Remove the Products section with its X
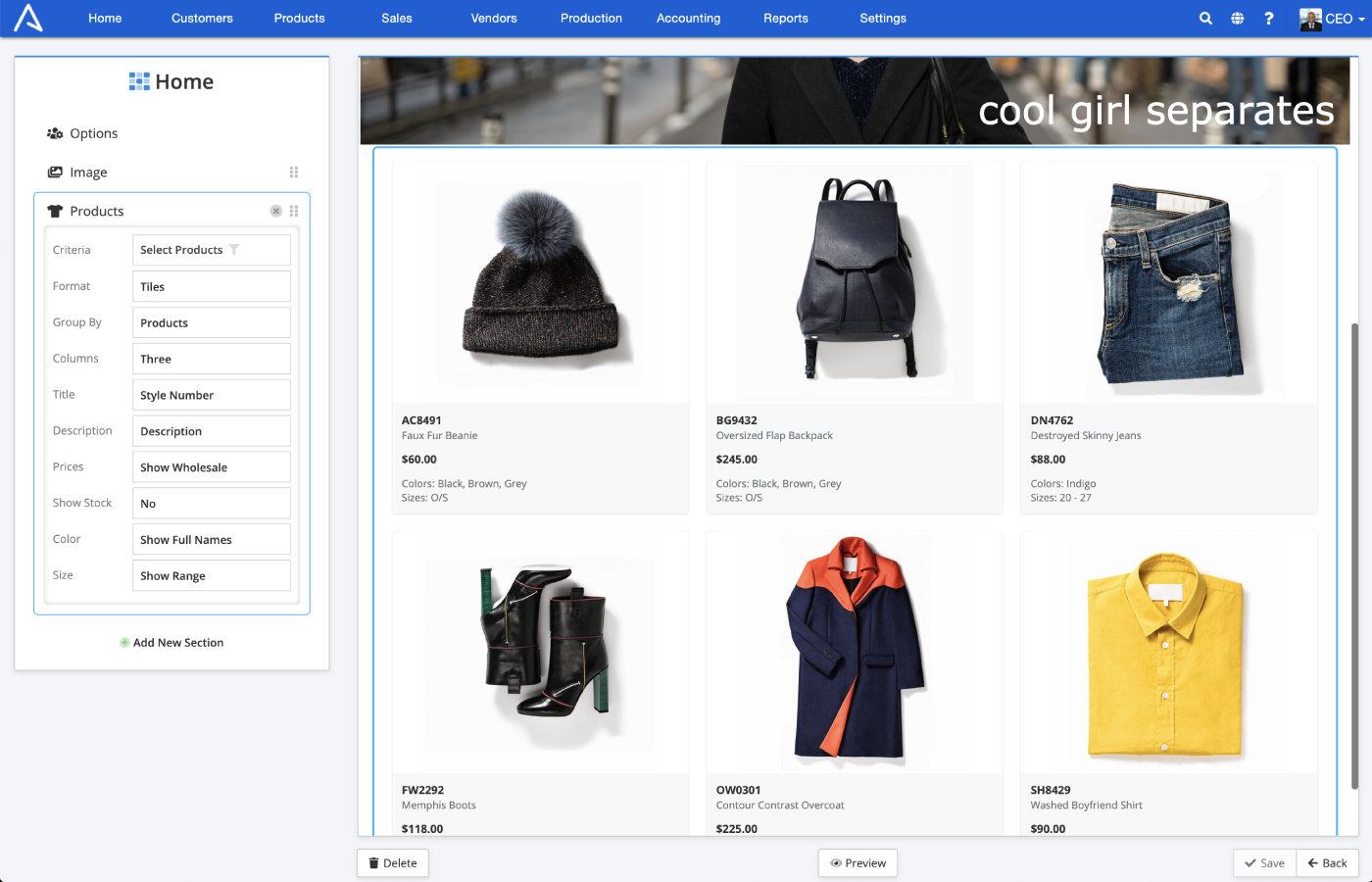 (275, 211)
